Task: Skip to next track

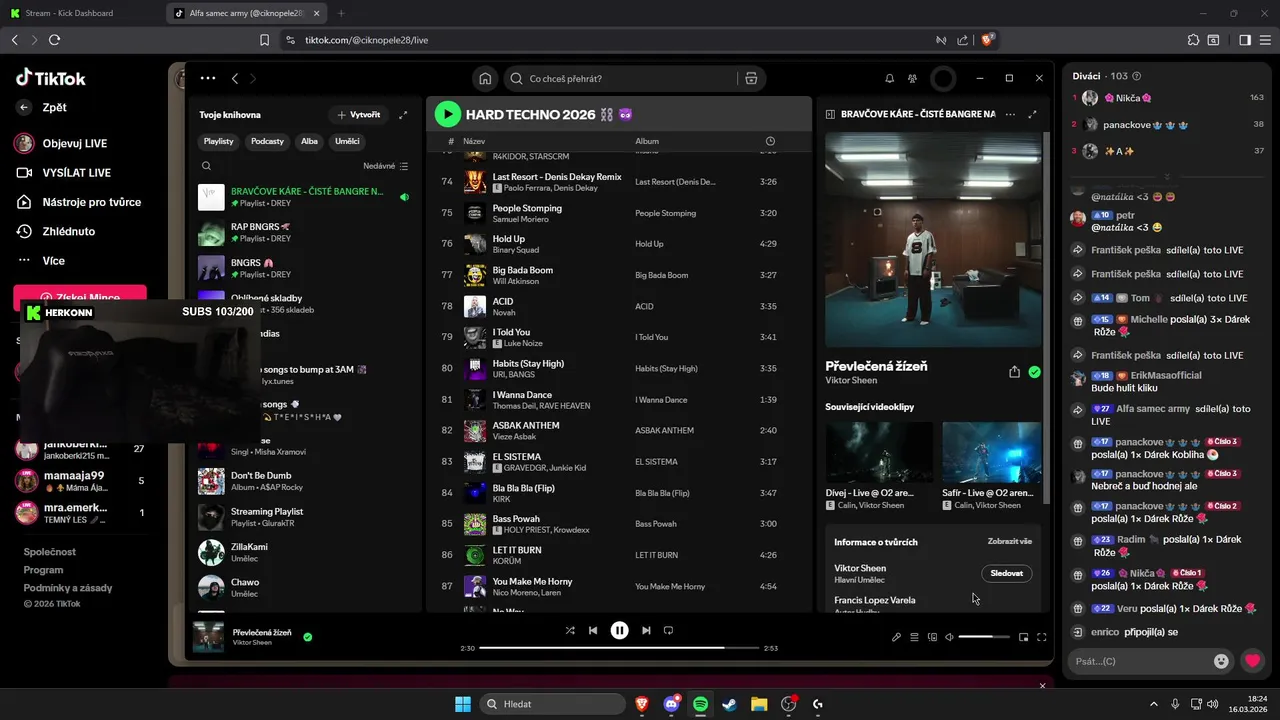Action: pyautogui.click(x=646, y=630)
